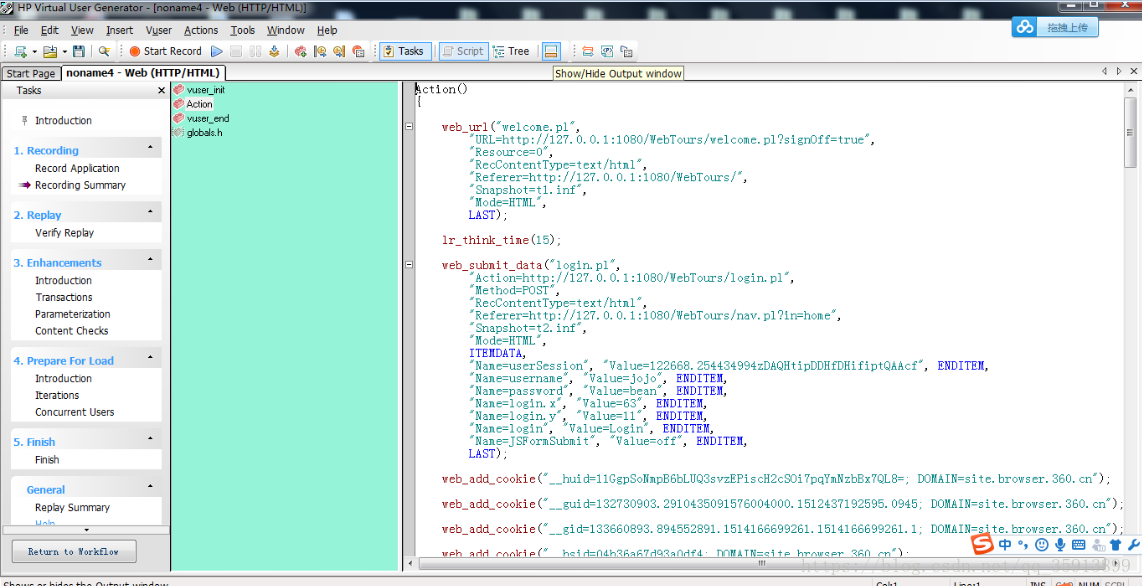Click the Start Record button

point(165,51)
